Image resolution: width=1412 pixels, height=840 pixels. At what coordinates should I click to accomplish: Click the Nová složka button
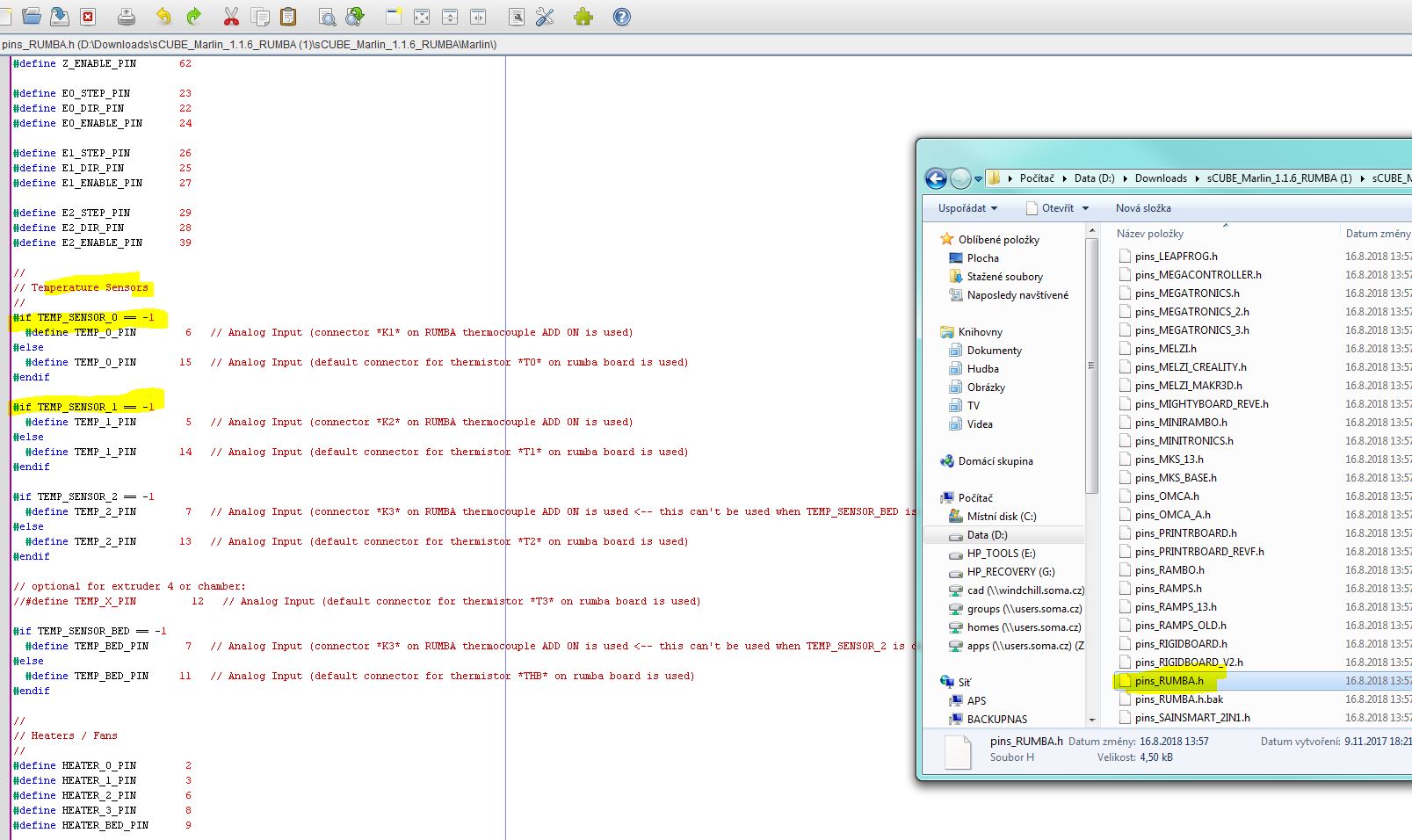[1143, 208]
